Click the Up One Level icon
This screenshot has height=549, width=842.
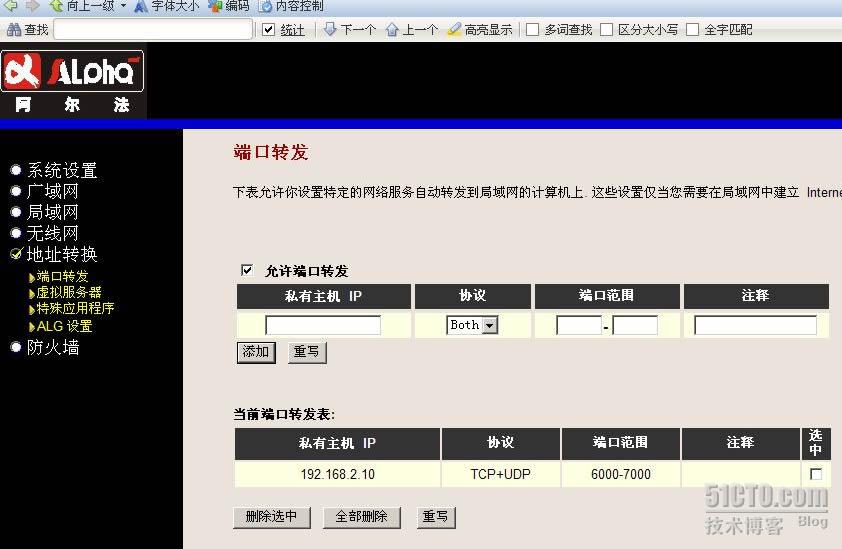click(x=57, y=6)
